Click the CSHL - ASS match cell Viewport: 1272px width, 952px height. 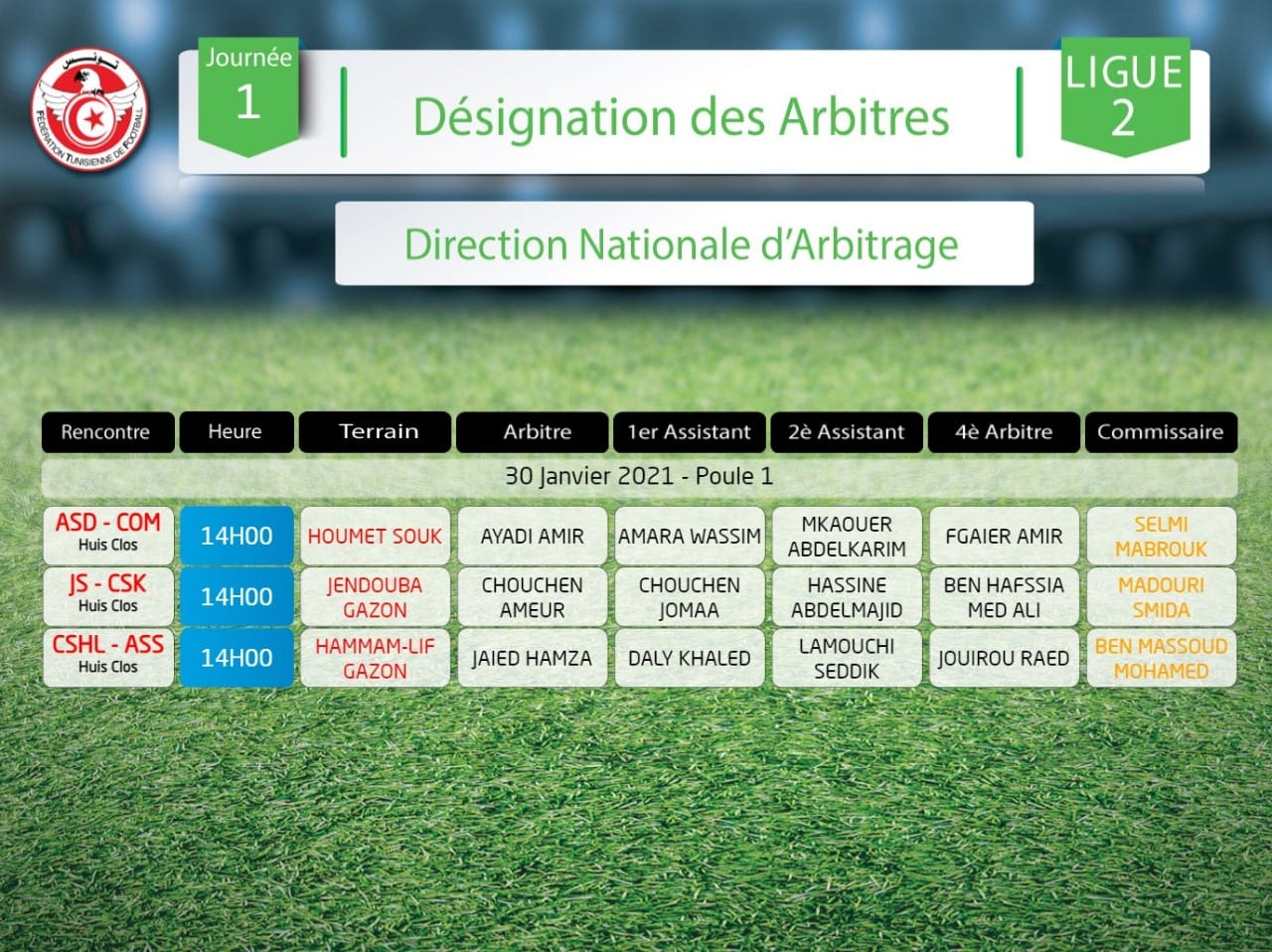[107, 657]
